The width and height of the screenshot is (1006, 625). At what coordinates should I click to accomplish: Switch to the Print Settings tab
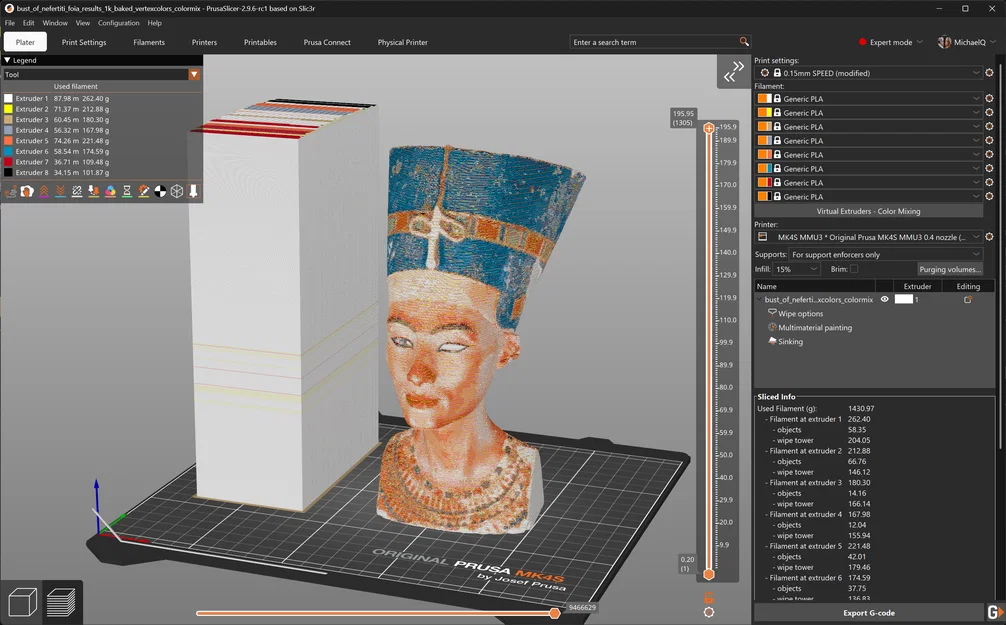point(84,42)
